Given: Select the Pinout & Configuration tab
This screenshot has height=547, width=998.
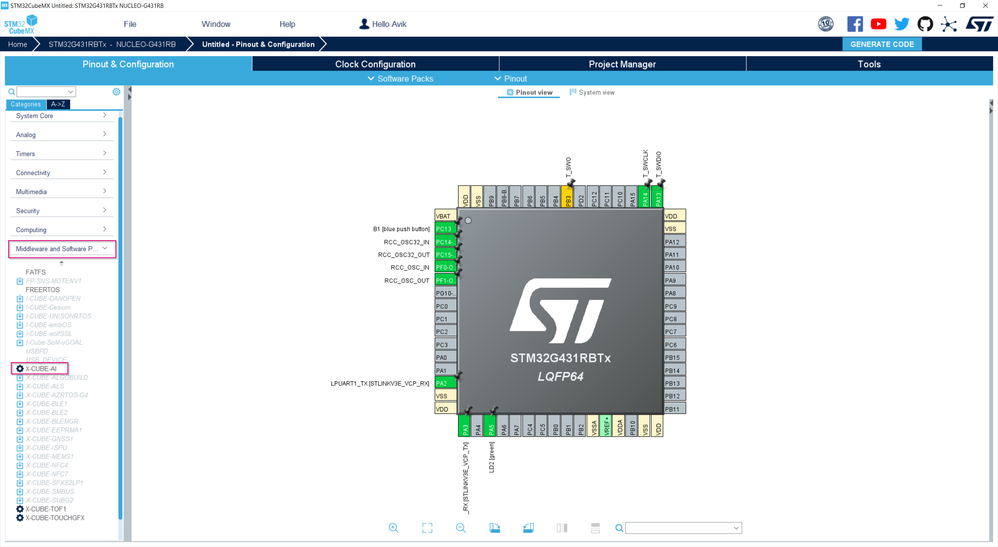Looking at the screenshot, I should click(128, 64).
